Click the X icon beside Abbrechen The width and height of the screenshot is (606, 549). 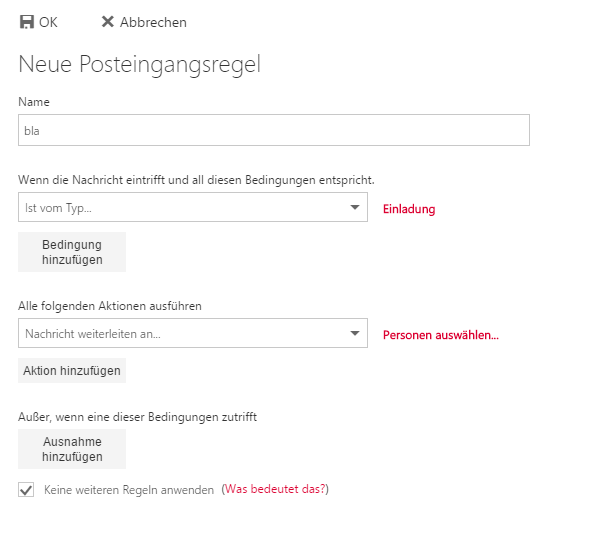click(108, 22)
